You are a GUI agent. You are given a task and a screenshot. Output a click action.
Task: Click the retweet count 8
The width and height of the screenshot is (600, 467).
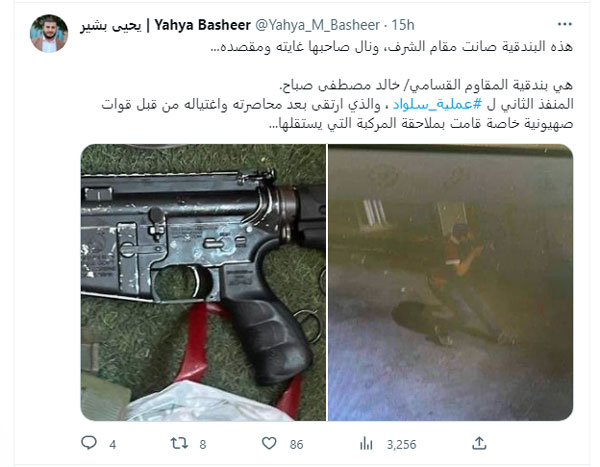[202, 444]
